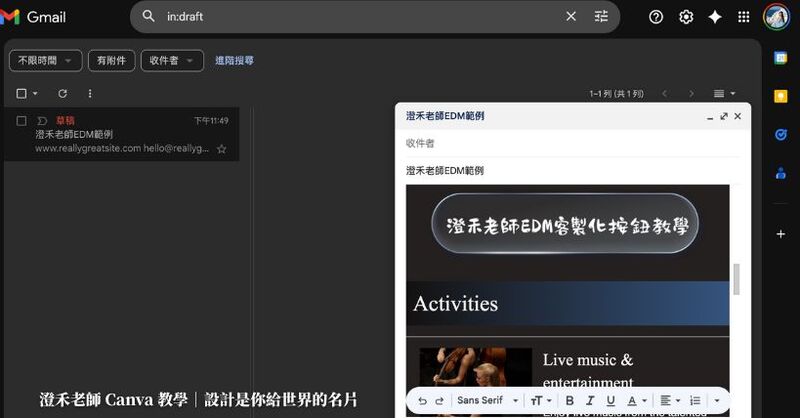This screenshot has width=800, height=418.
Task: Insert a numbered list
Action: click(695, 401)
